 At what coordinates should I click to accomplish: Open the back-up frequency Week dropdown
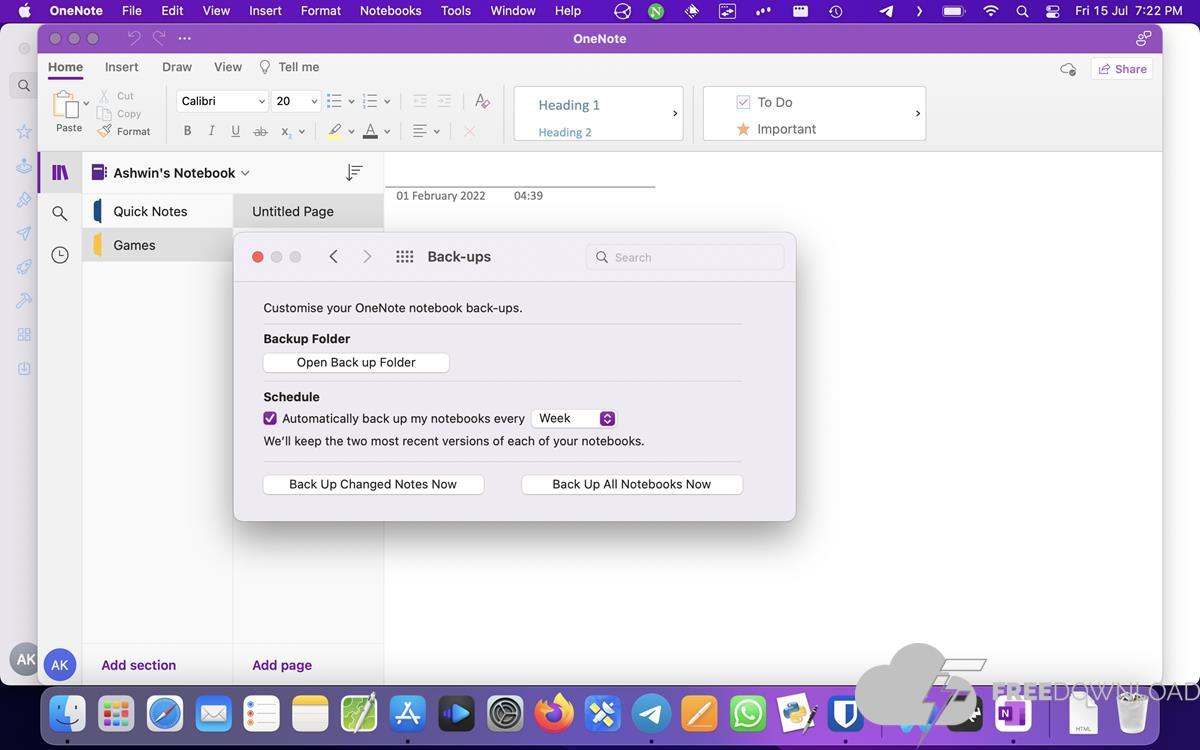click(x=575, y=419)
